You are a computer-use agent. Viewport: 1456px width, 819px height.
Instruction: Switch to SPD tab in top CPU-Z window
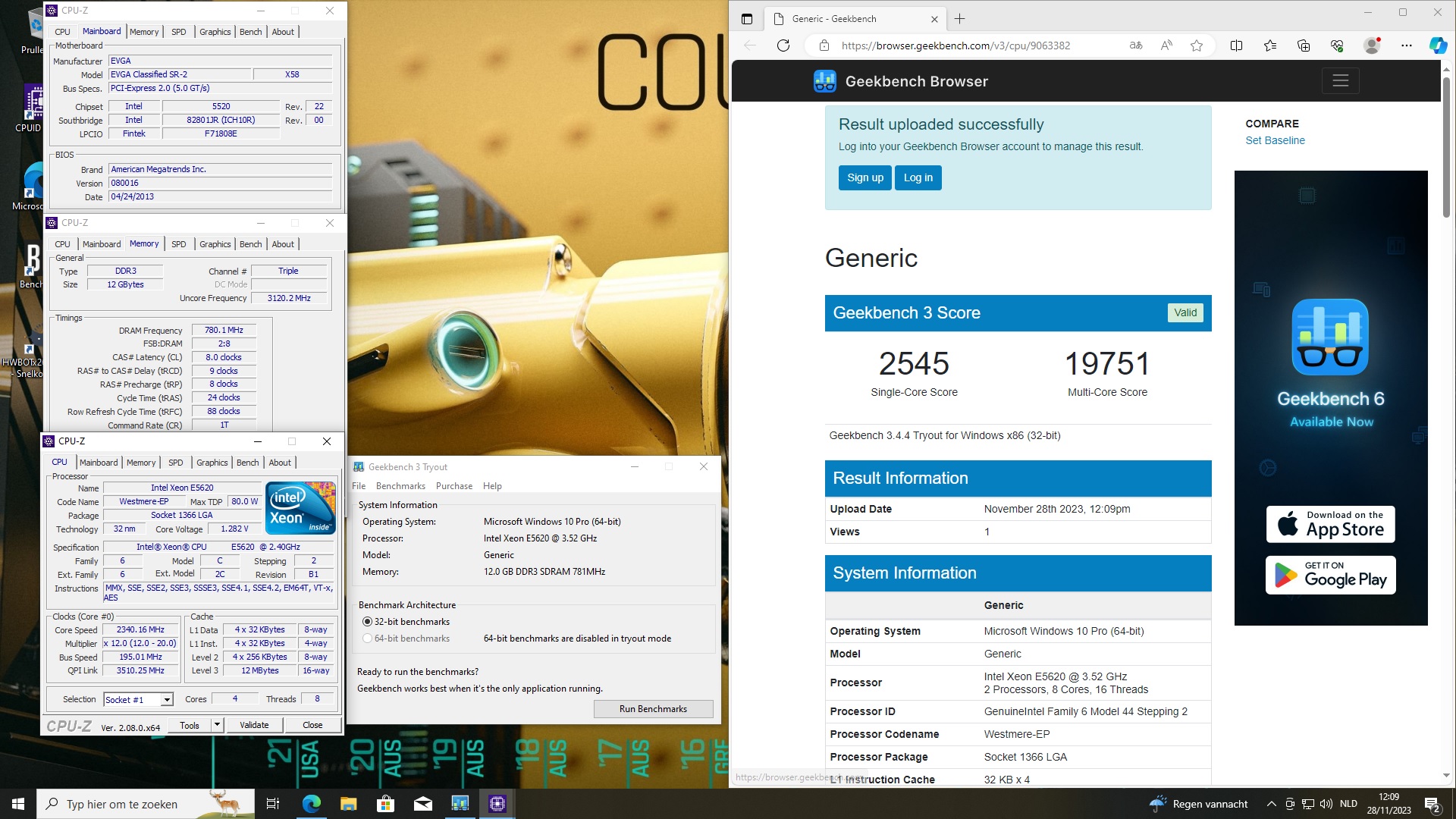[x=178, y=32]
